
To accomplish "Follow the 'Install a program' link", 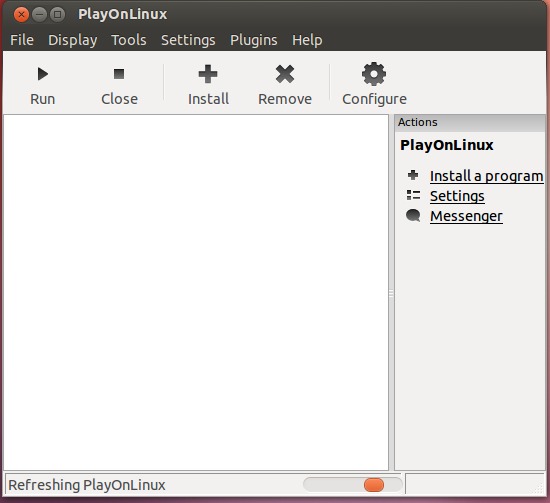I will pos(487,176).
